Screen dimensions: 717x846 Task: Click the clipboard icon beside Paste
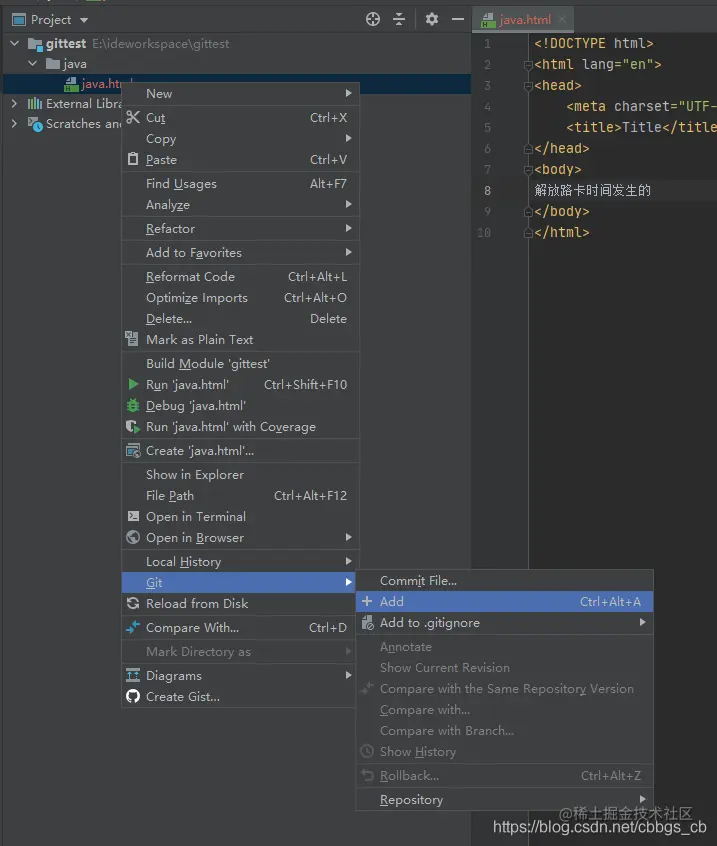click(x=133, y=159)
